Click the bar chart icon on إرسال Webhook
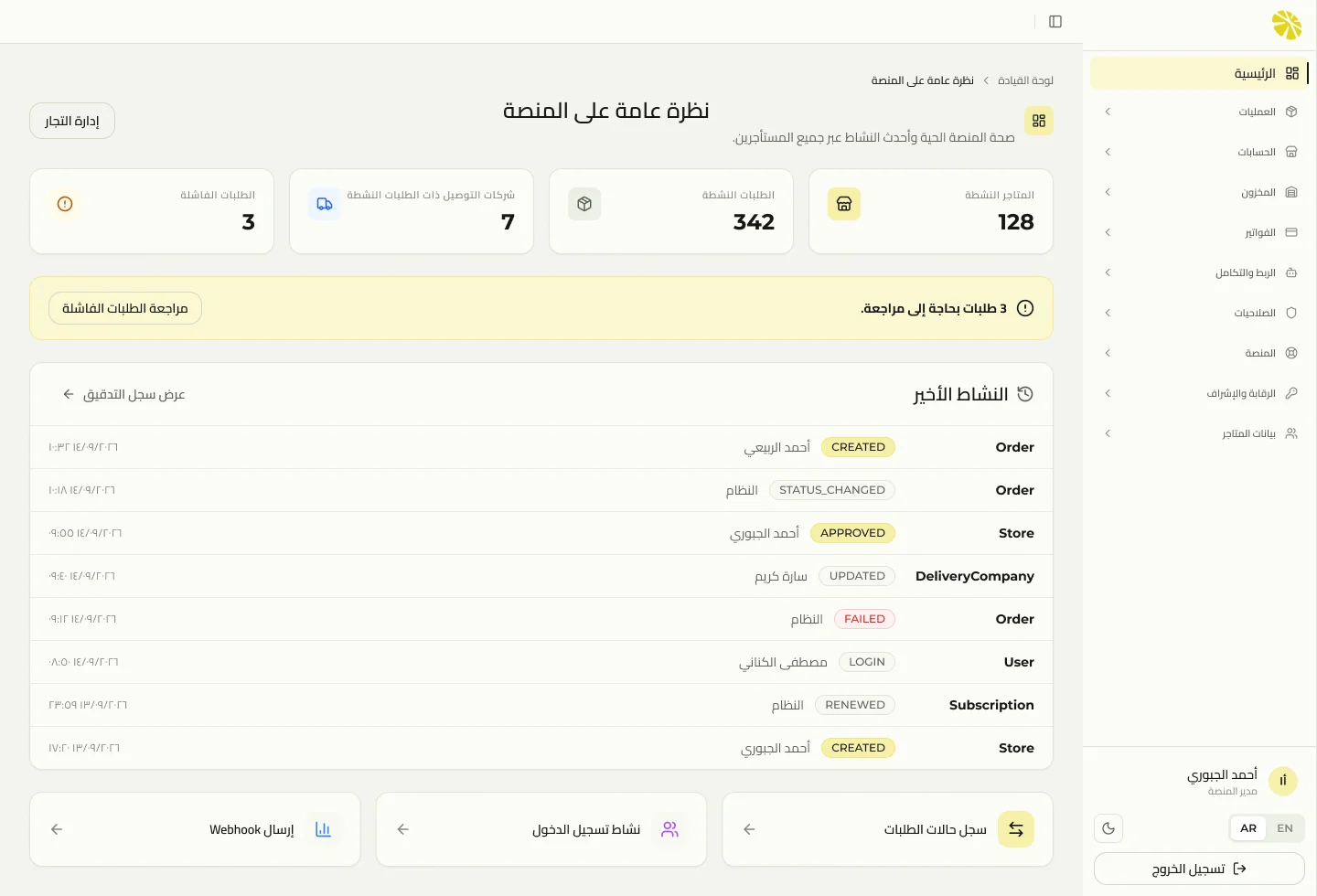The image size is (1317, 896). click(323, 829)
